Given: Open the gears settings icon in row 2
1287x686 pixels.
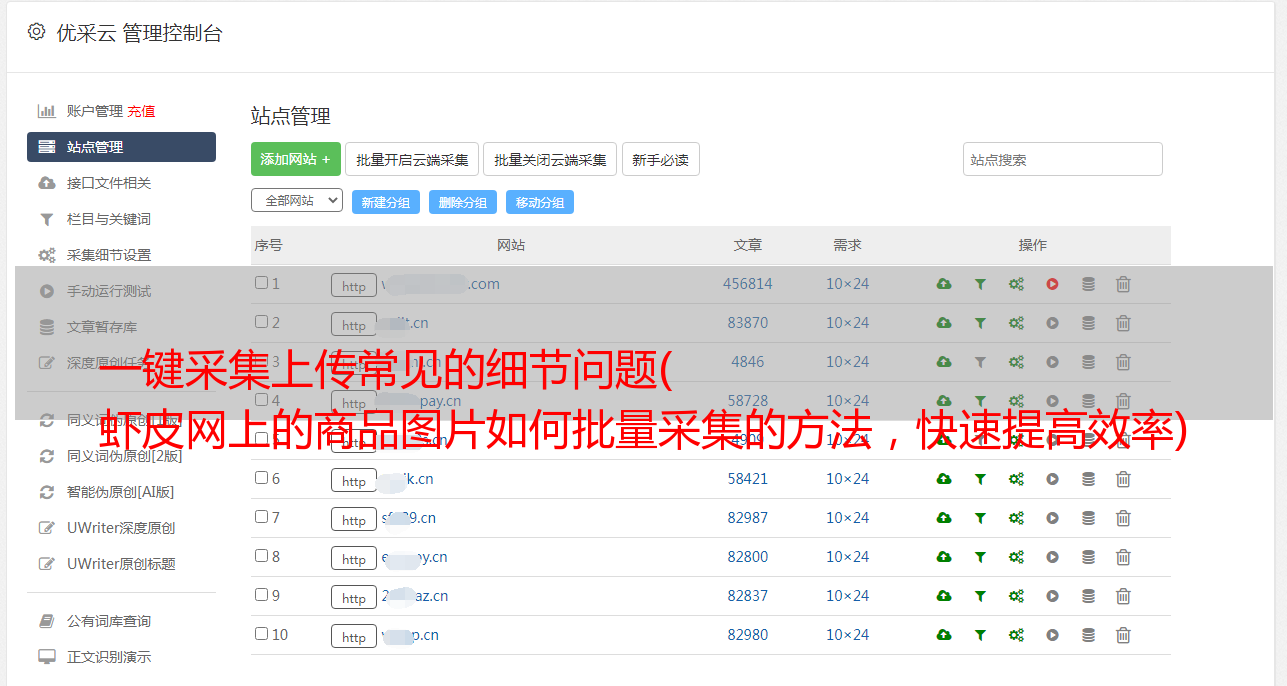Looking at the screenshot, I should click(1016, 323).
